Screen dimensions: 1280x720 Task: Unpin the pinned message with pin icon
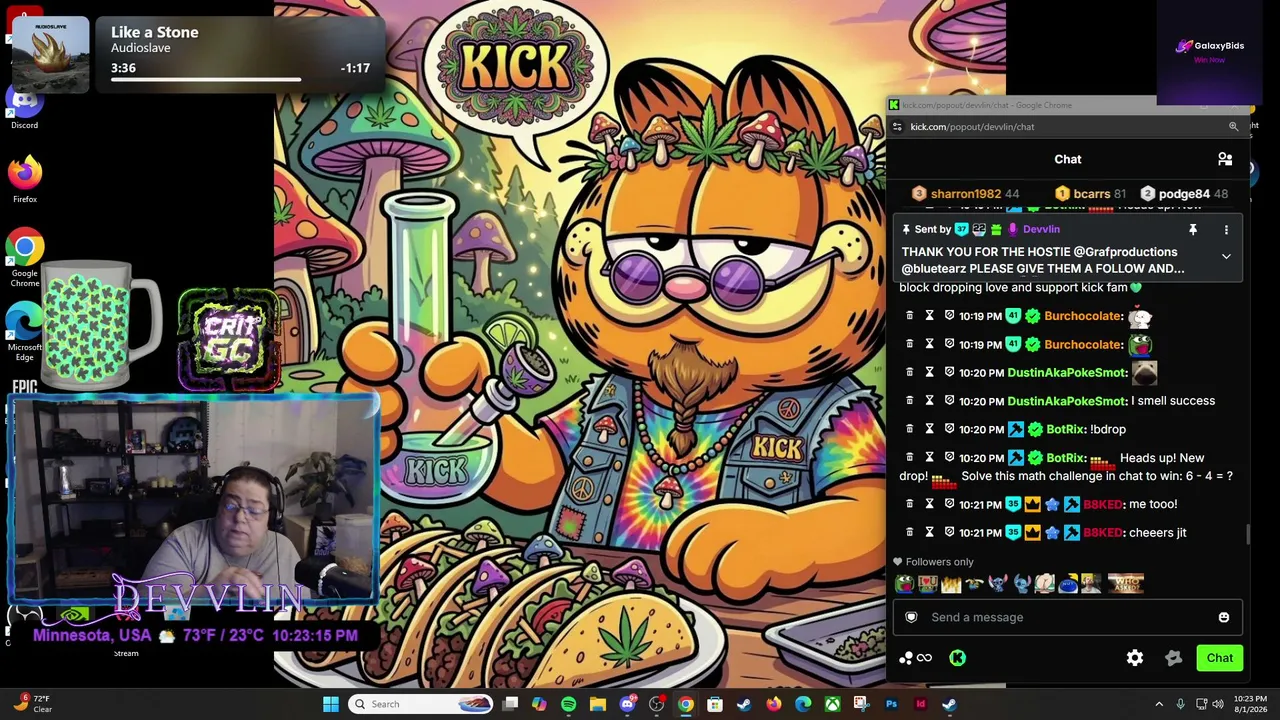tap(1192, 230)
